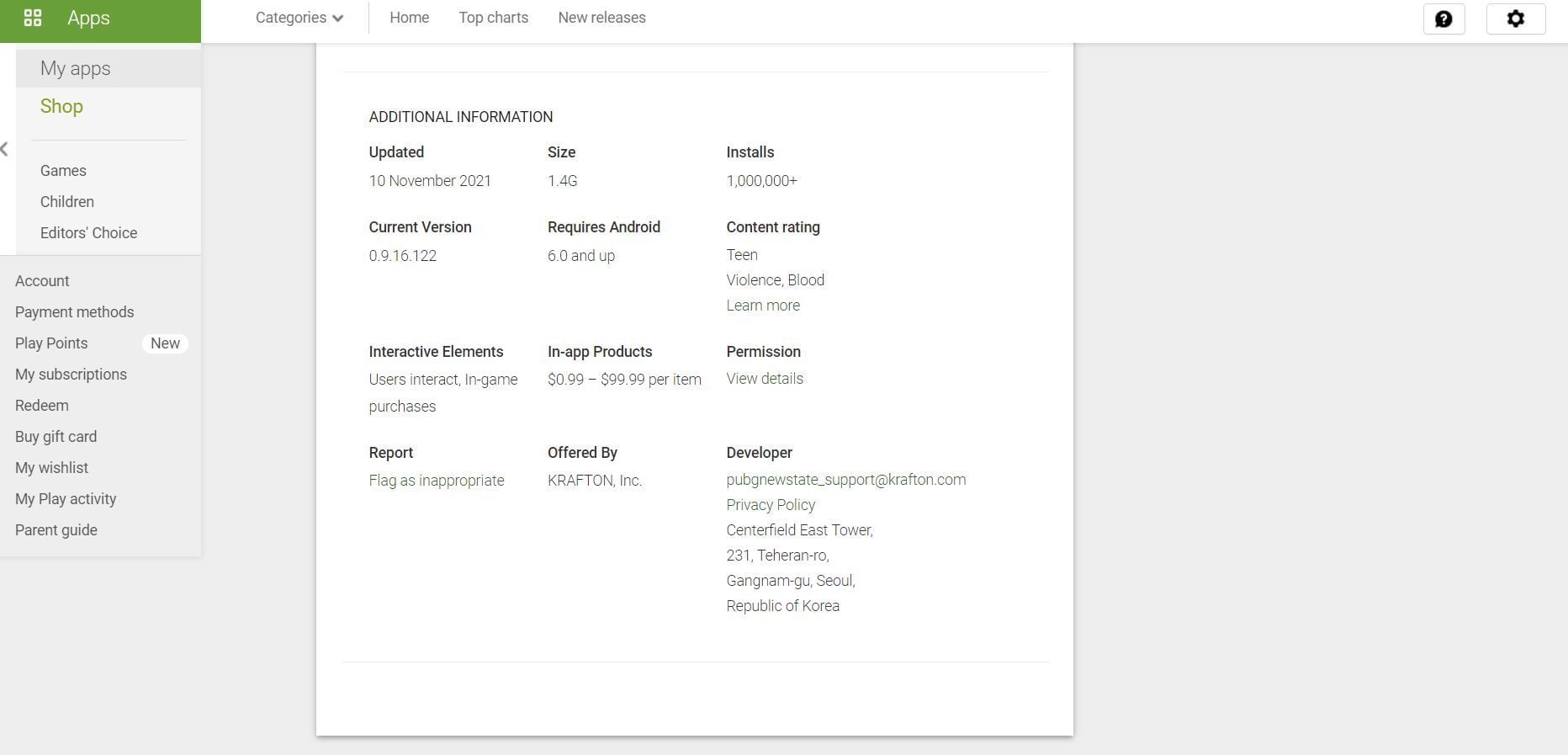The width and height of the screenshot is (1568, 755).
Task: Go to My wishlist
Action: [x=51, y=468]
